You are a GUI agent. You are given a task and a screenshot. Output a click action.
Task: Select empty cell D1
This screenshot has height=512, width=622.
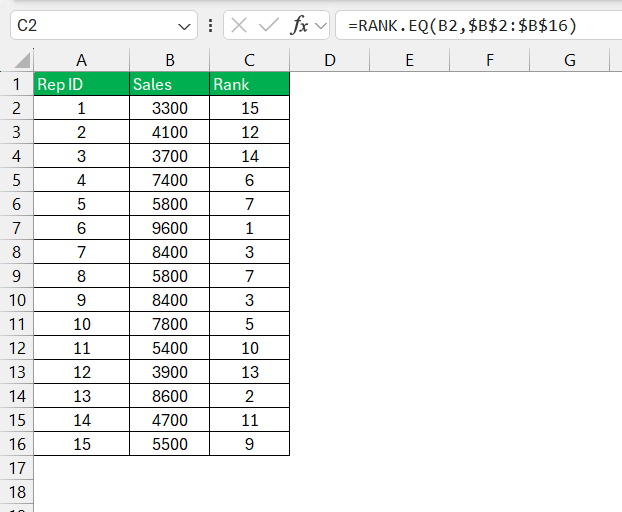(x=330, y=84)
